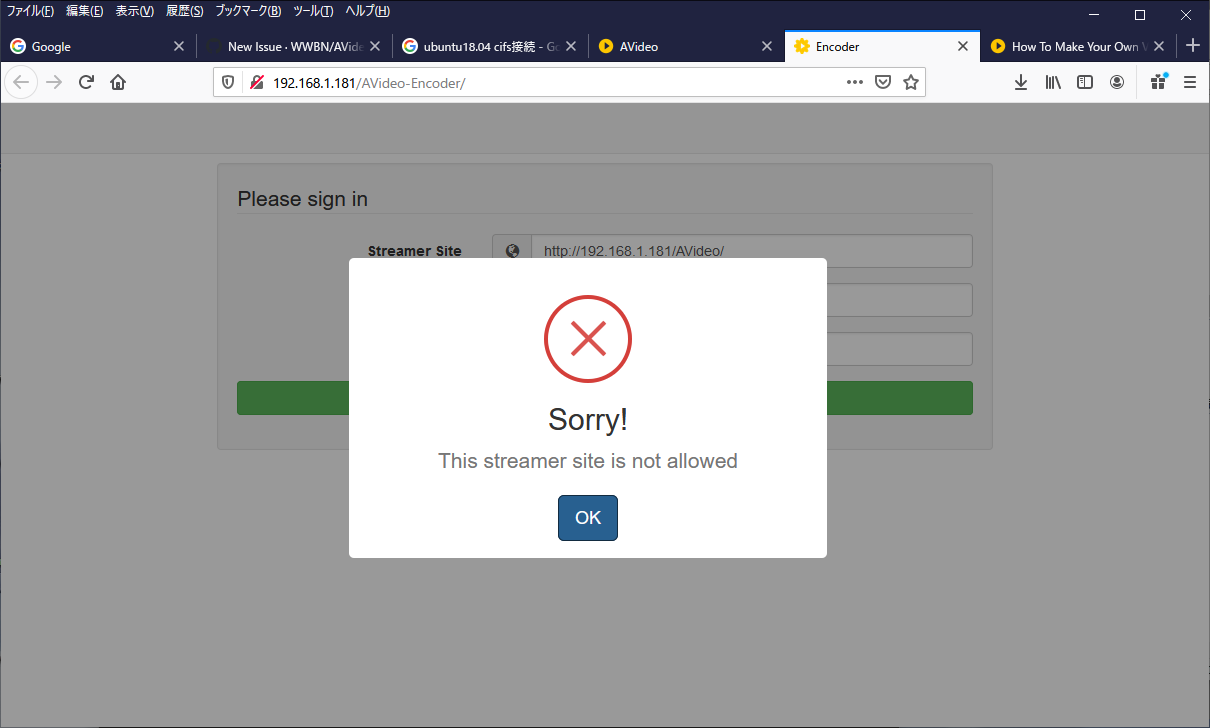Click OK in the Sorry dialog
Viewport: 1210px width, 728px height.
click(x=587, y=518)
